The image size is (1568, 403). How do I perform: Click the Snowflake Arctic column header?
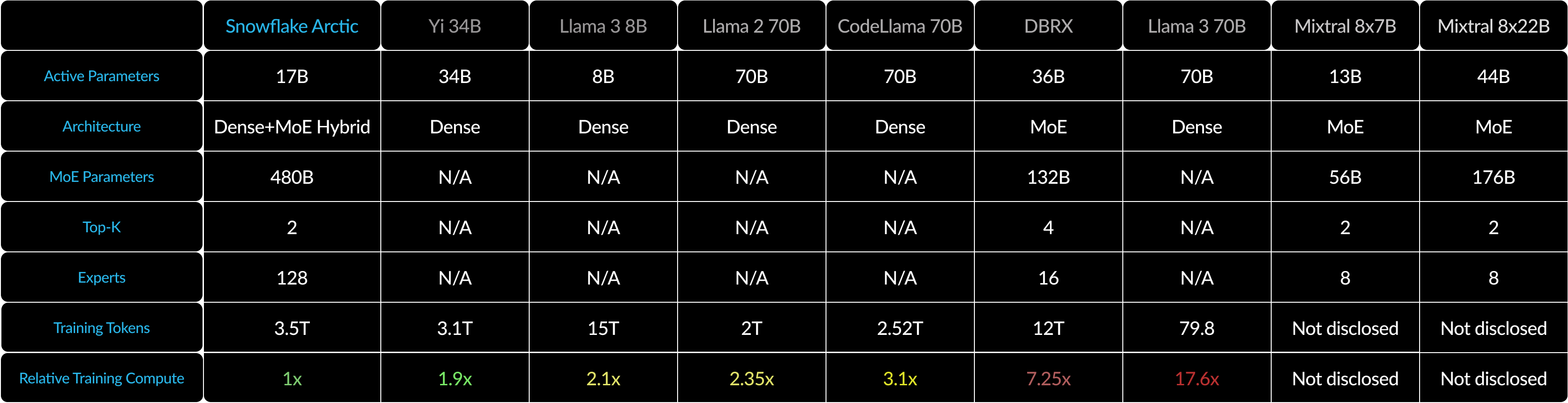pyautogui.click(x=292, y=26)
